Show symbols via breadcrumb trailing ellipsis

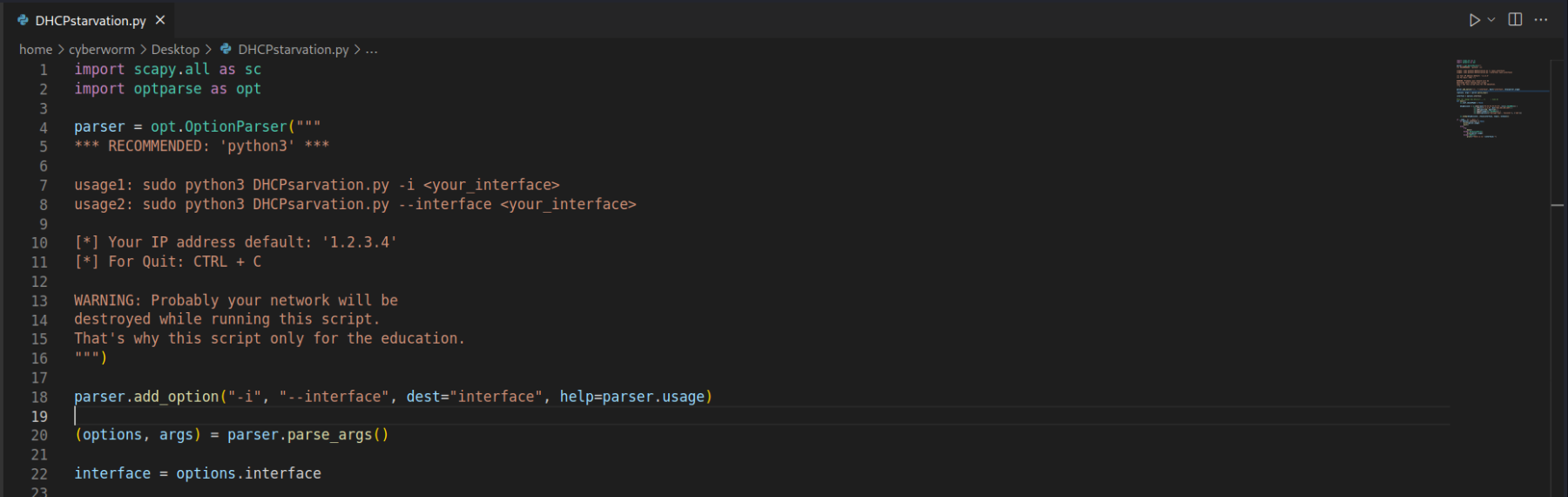(372, 50)
